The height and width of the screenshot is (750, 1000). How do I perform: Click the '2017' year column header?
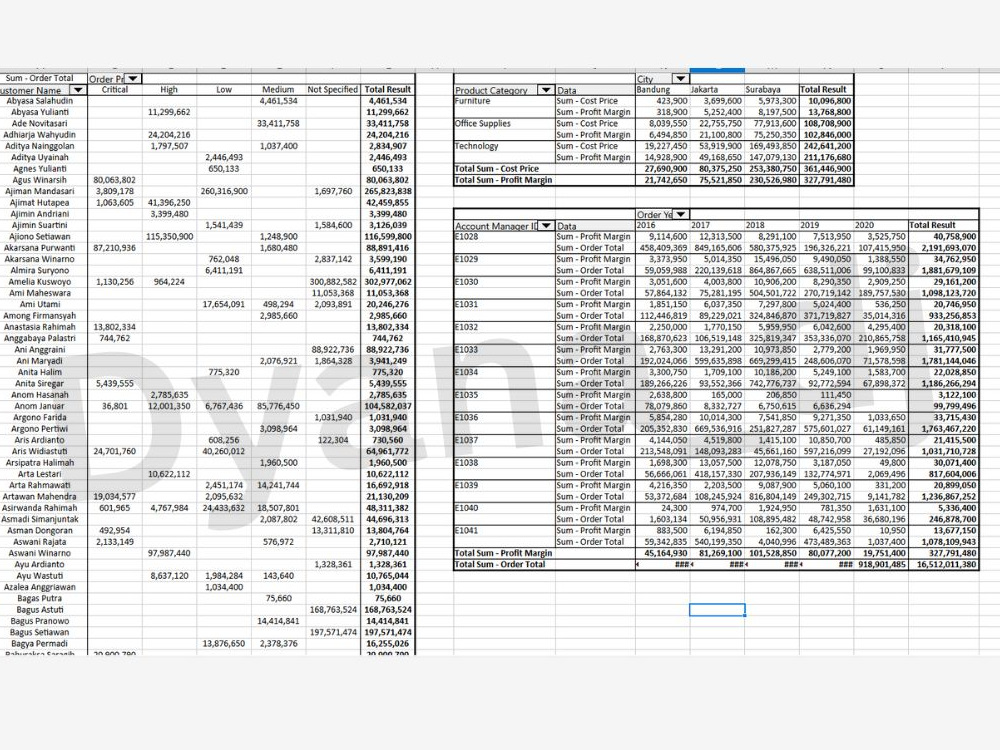tap(717, 226)
